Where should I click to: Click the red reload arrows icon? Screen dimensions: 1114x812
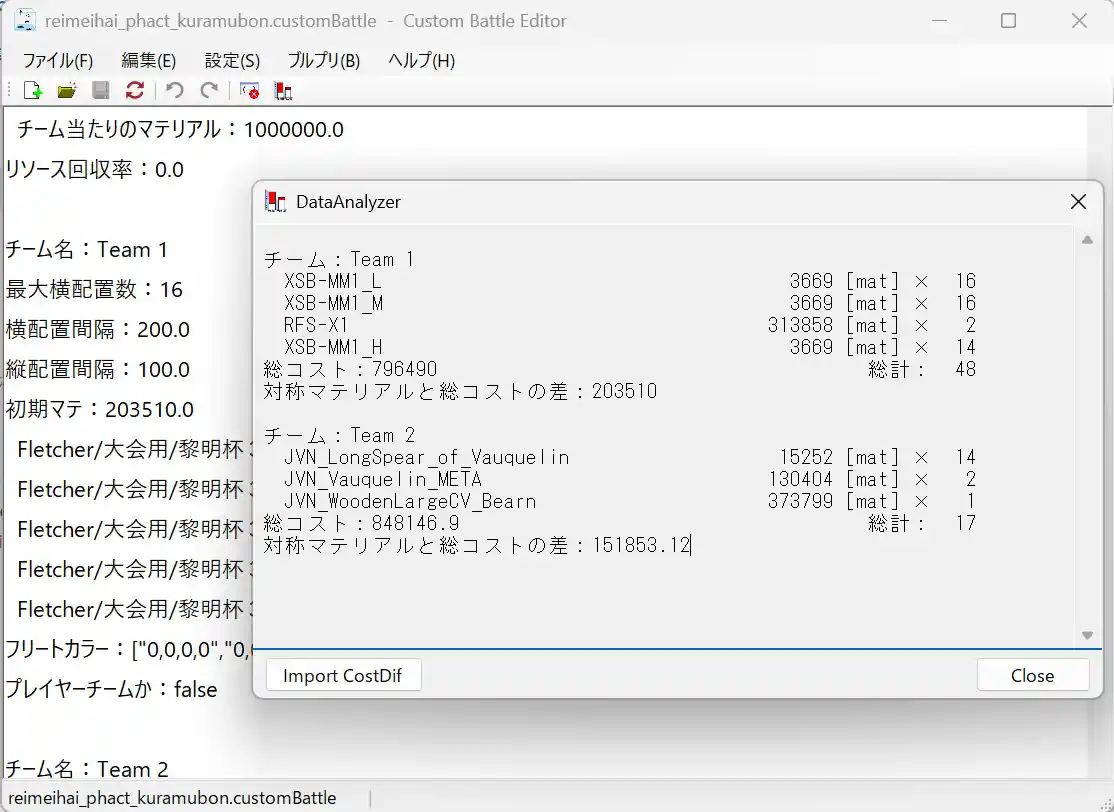135,91
